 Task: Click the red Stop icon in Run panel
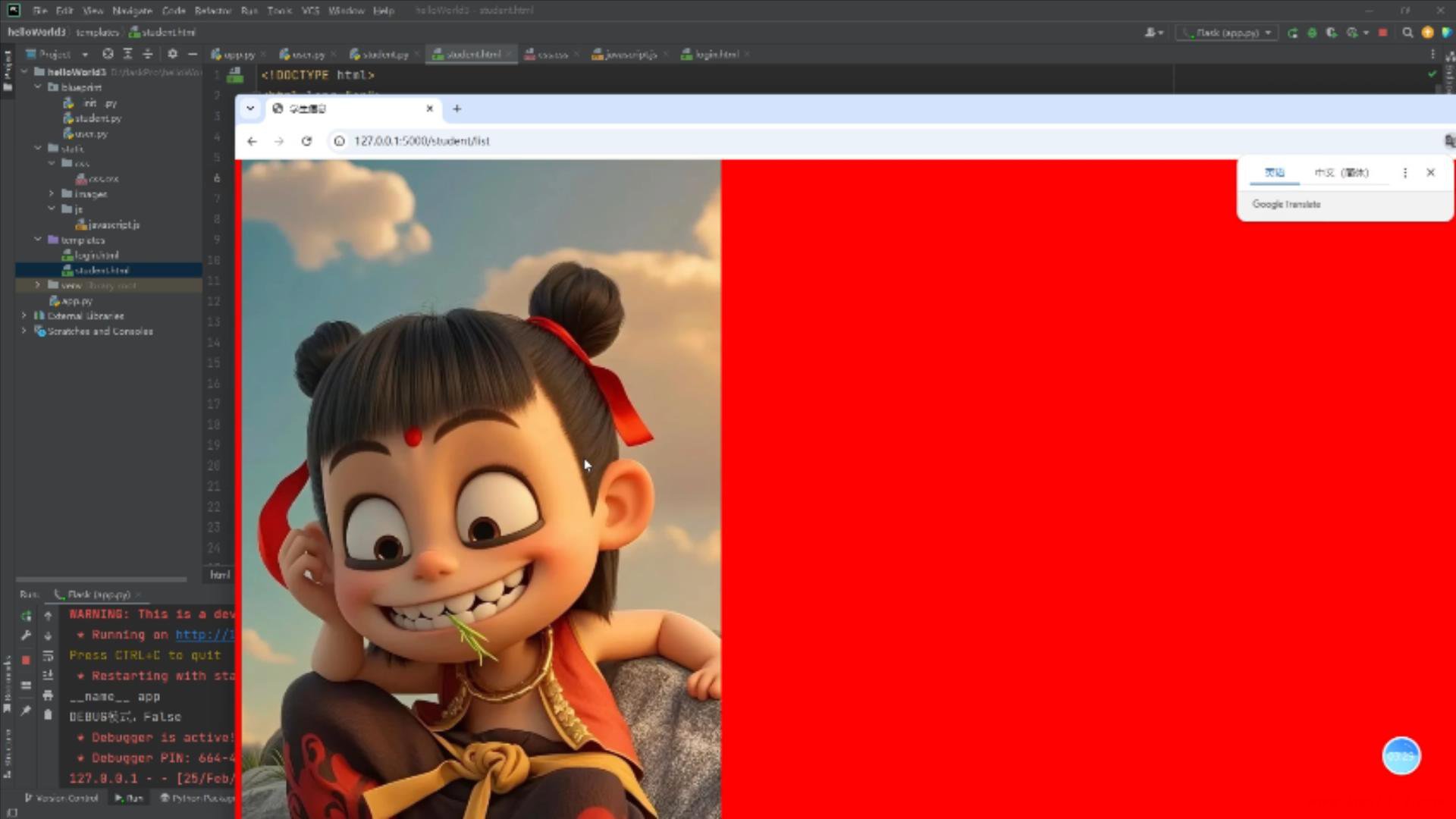26,660
